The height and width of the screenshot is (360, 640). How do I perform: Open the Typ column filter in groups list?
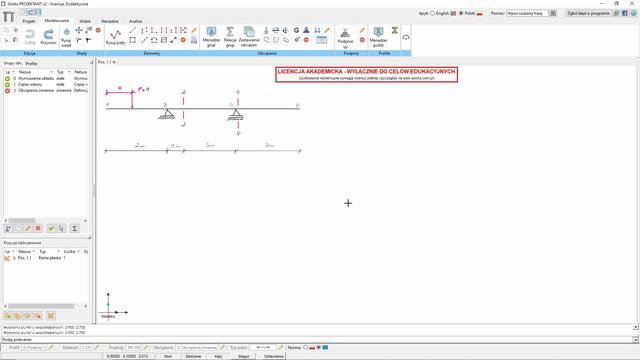[69, 72]
